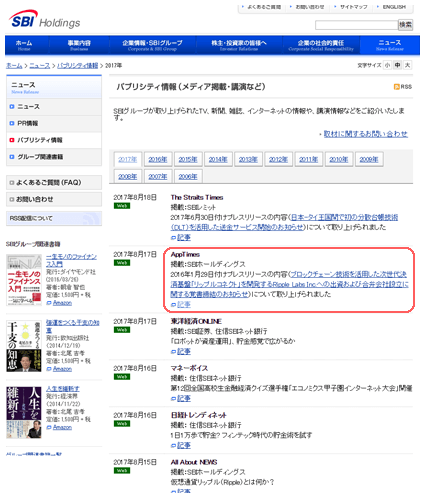Set font size to 小 small
This screenshot has width=425, height=498.
tap(387, 65)
